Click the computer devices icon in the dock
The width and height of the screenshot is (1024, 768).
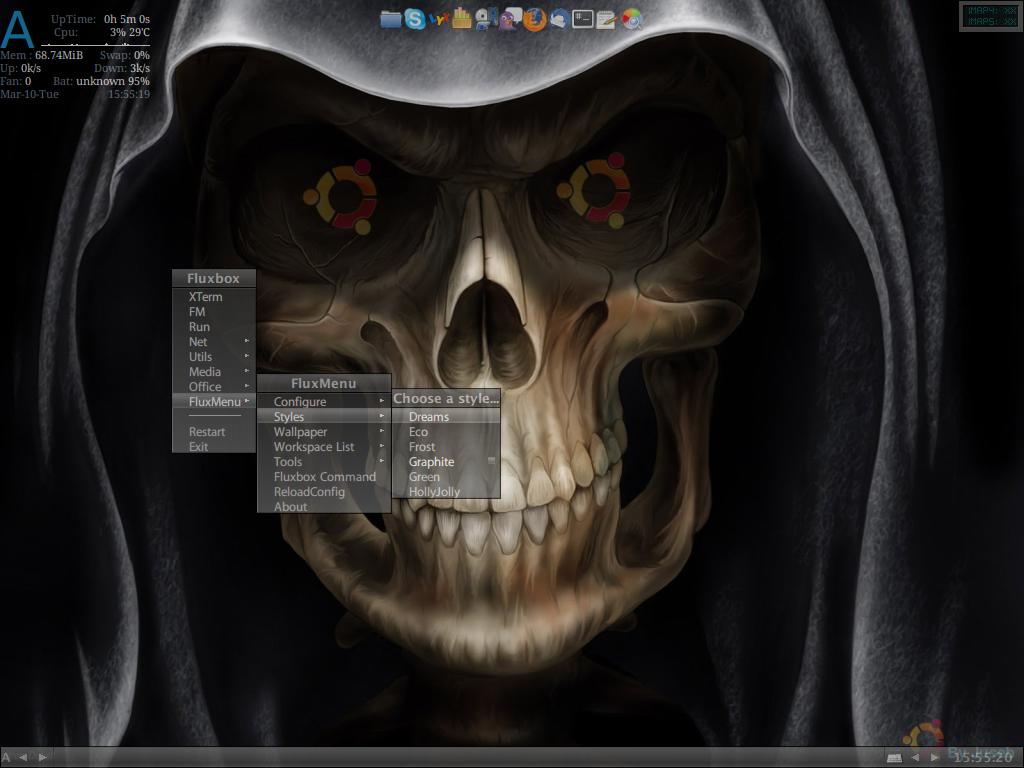click(486, 19)
